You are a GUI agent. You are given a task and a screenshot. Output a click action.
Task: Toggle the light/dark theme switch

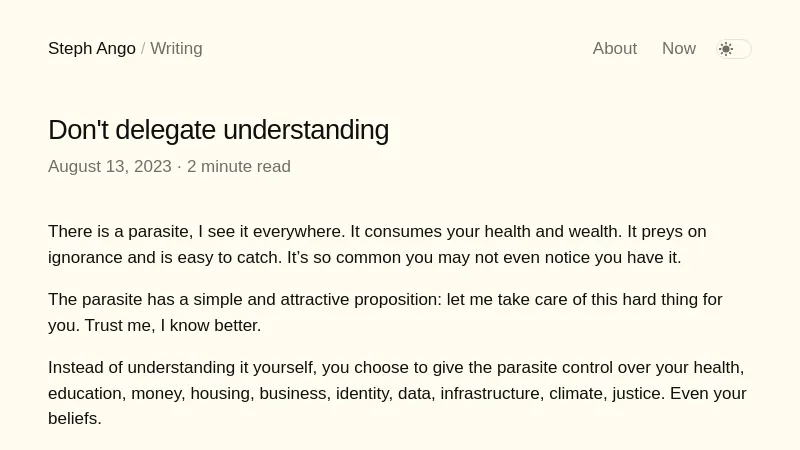click(x=735, y=49)
